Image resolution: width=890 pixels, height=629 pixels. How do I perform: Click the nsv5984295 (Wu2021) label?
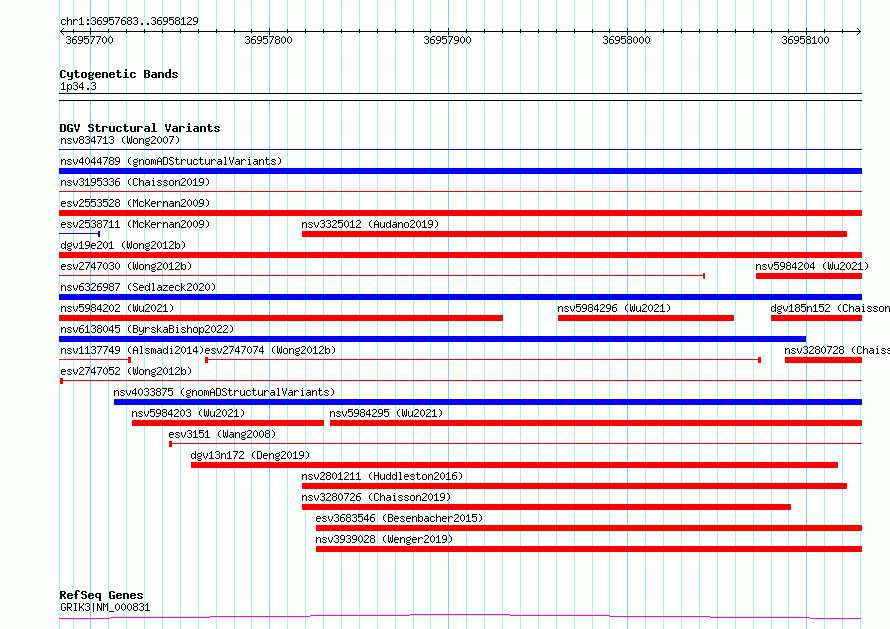click(386, 413)
